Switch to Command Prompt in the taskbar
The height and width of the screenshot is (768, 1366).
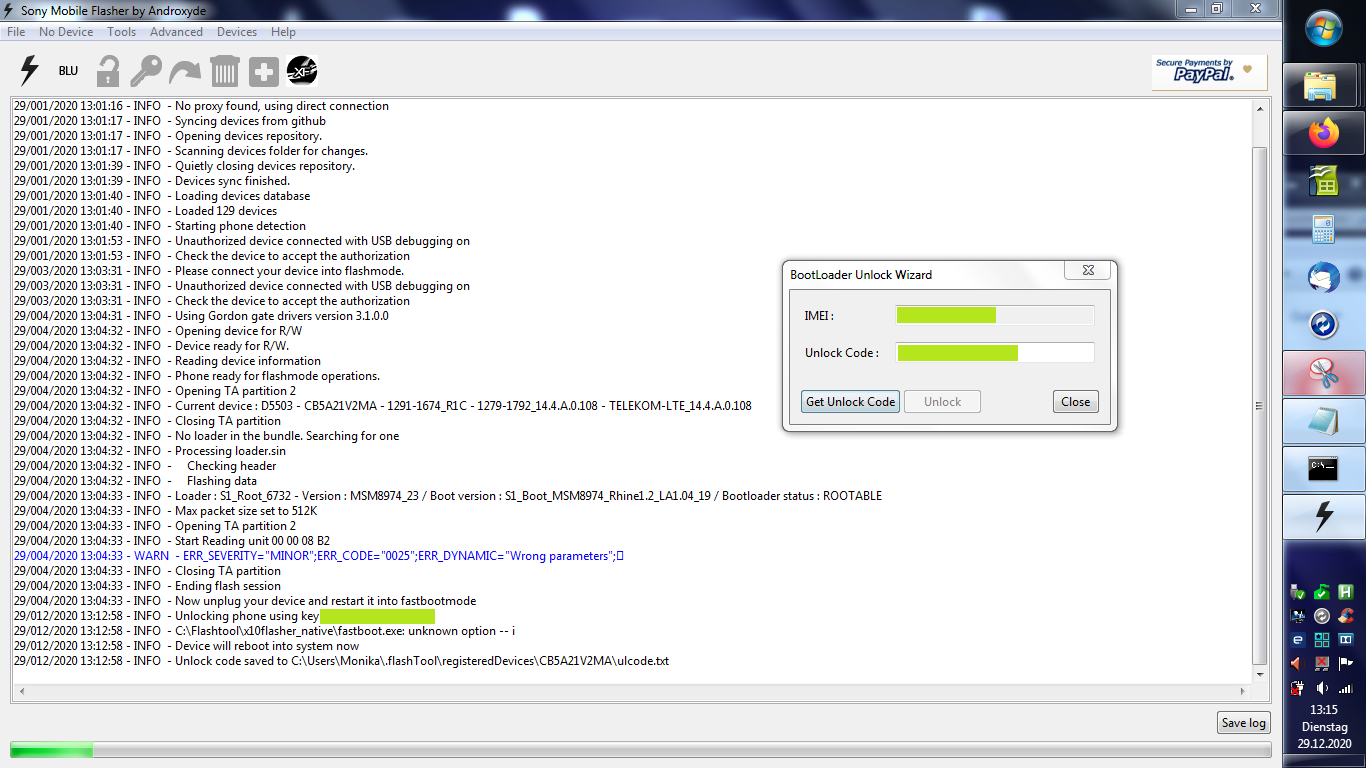click(x=1324, y=469)
